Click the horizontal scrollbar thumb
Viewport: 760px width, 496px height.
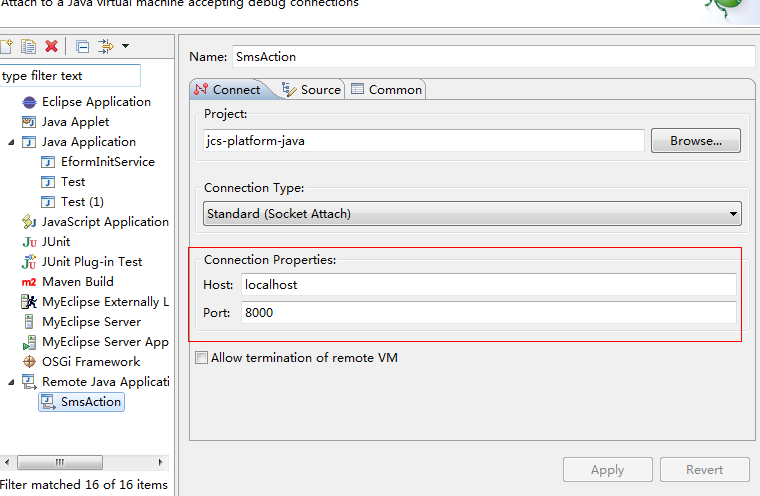60,463
